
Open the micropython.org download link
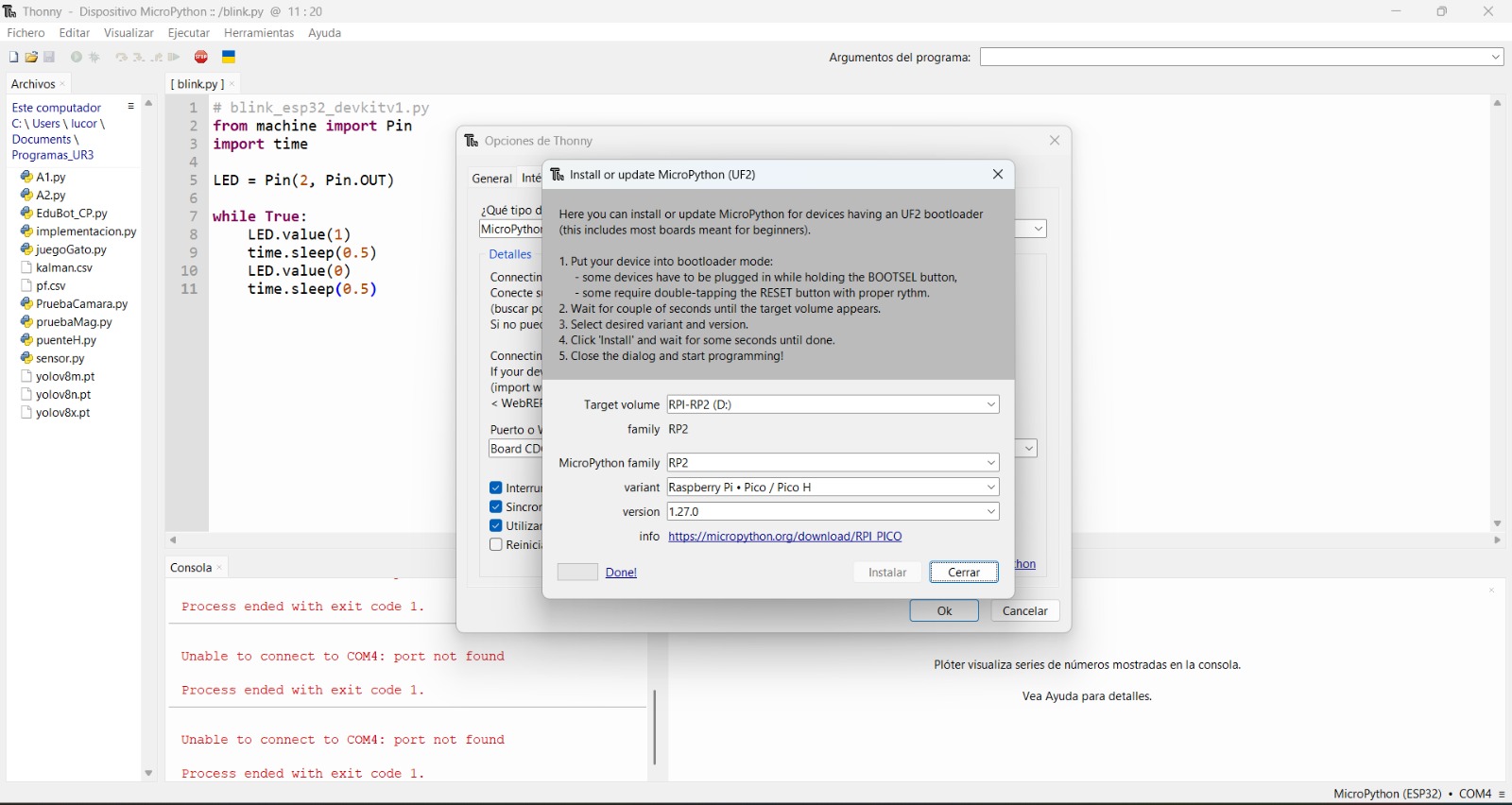[785, 537]
